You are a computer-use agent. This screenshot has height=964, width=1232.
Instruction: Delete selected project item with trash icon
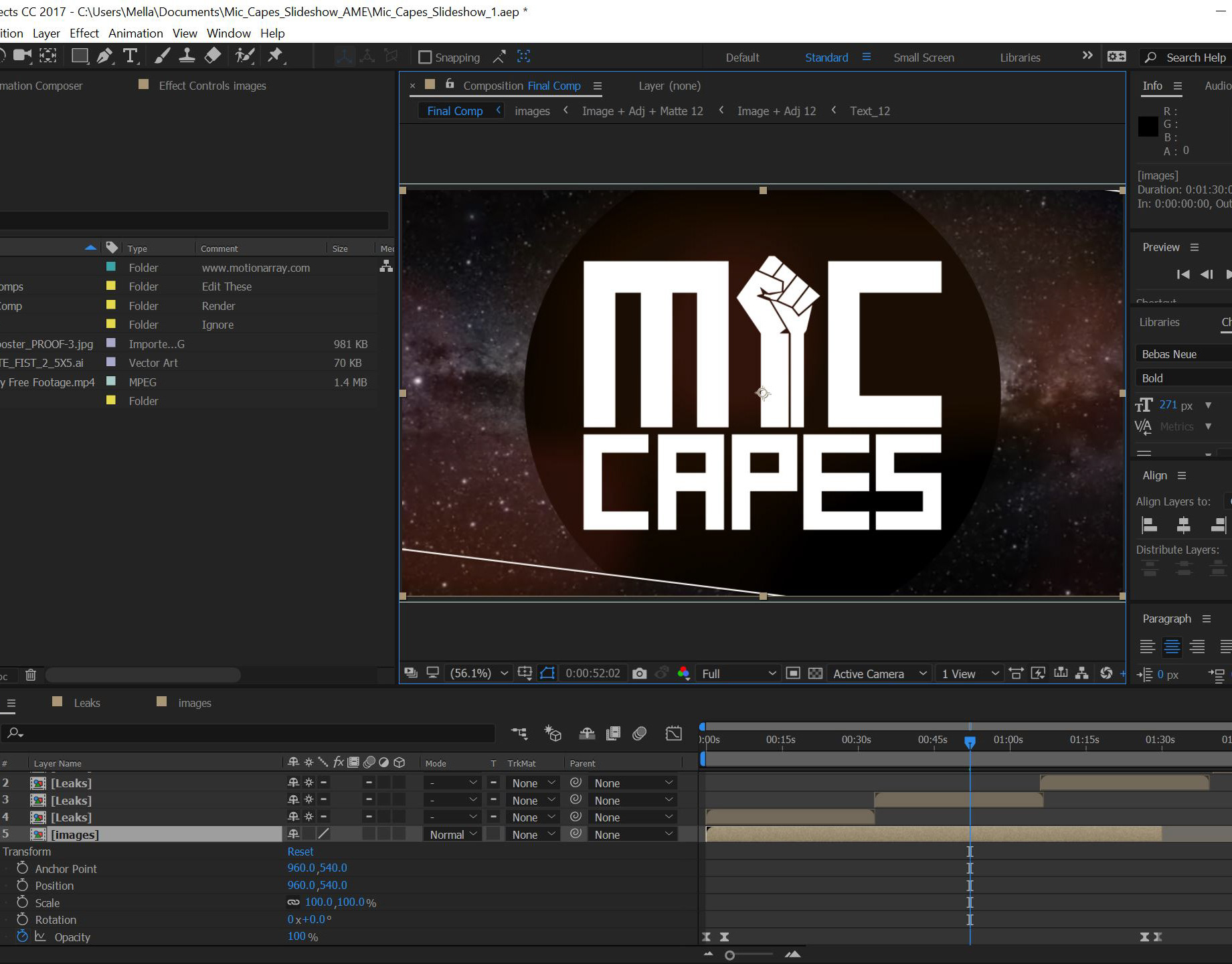click(30, 675)
